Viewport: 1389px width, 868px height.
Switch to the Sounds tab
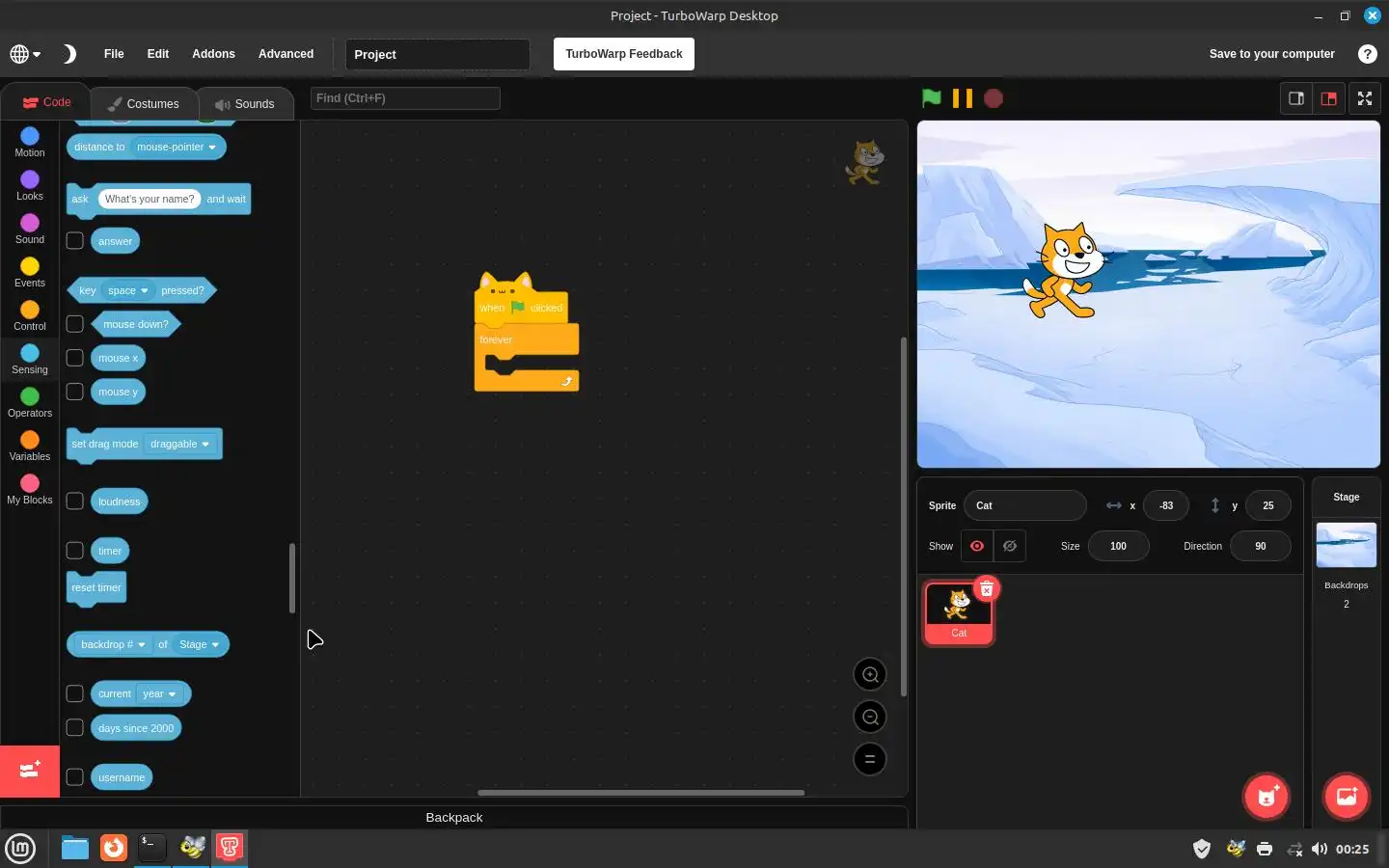[245, 103]
